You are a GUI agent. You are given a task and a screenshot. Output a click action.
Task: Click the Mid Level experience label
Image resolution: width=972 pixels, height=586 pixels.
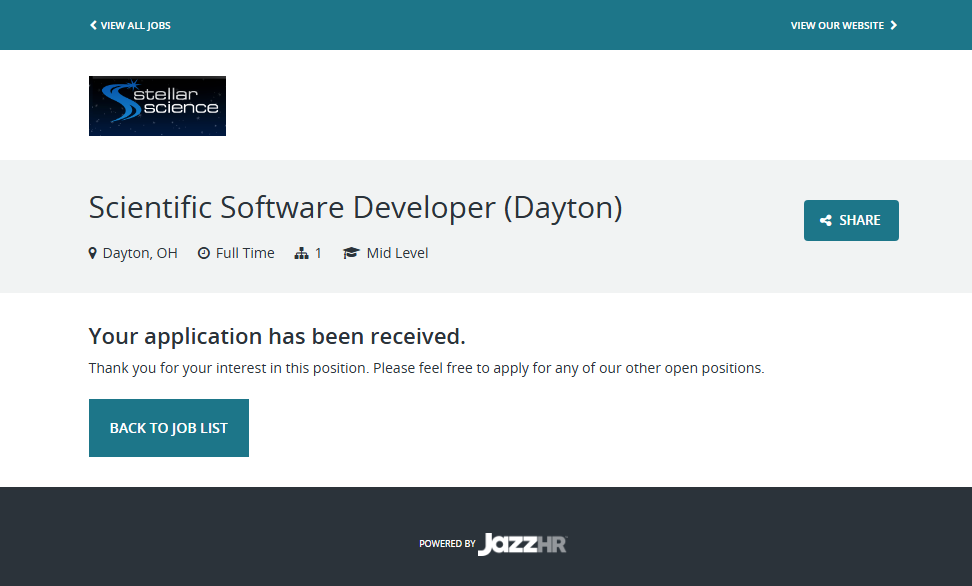point(397,253)
